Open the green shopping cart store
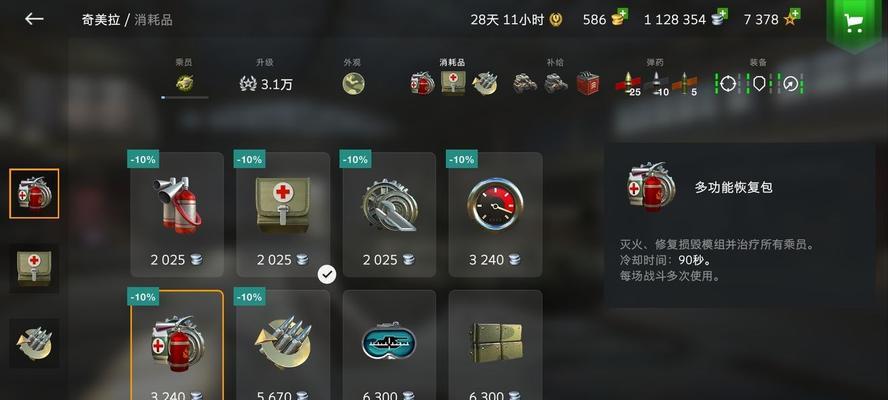This screenshot has height=400, width=888. coord(853,23)
